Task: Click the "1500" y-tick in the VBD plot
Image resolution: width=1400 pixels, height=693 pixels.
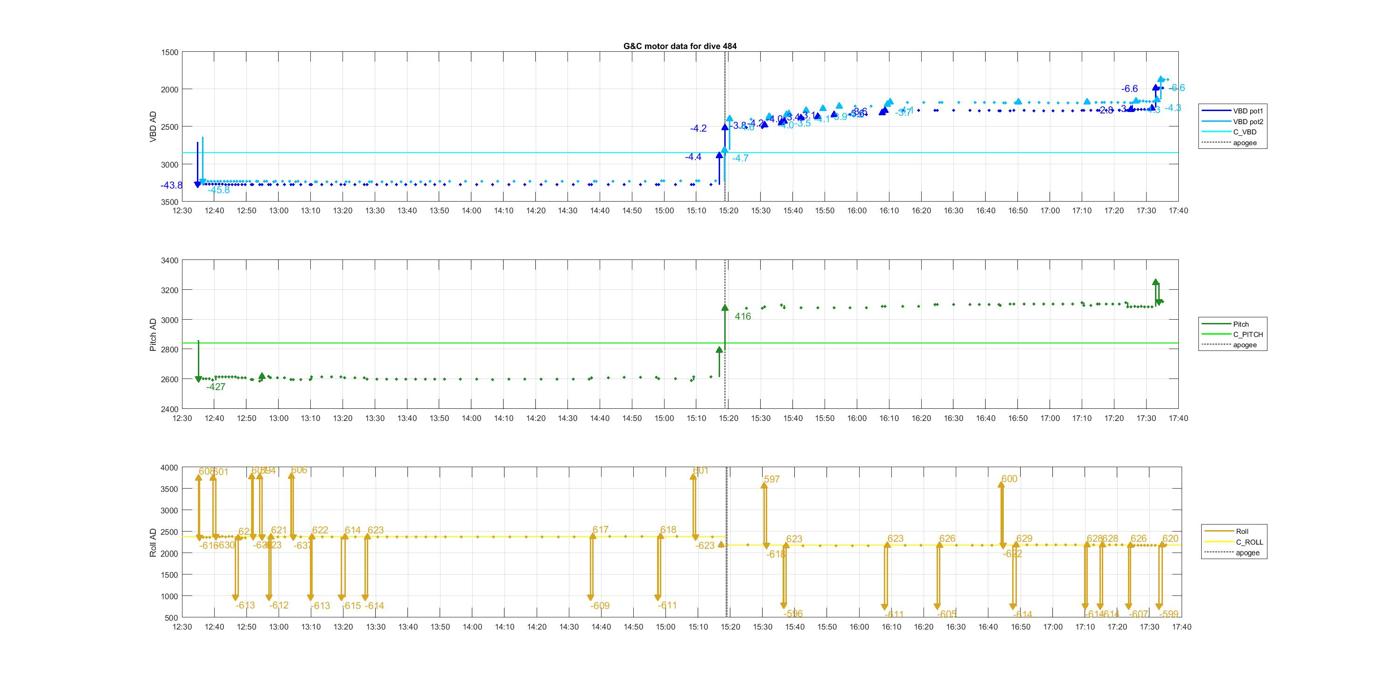Action: pyautogui.click(x=170, y=52)
